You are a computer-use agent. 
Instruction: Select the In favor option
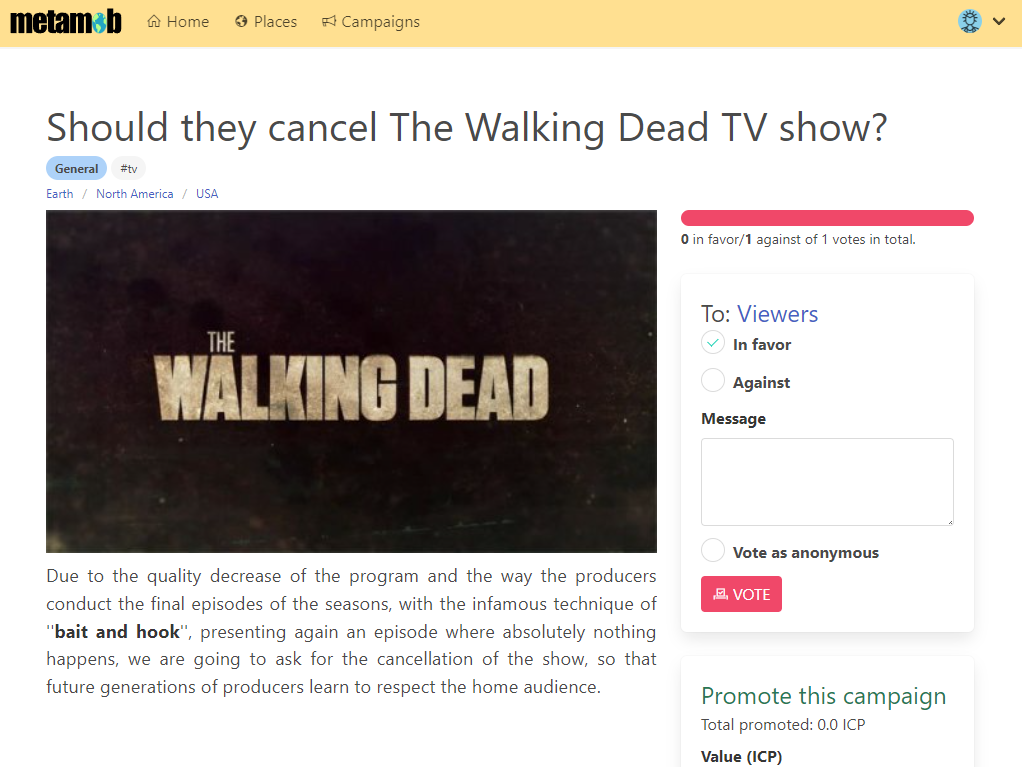tap(712, 343)
